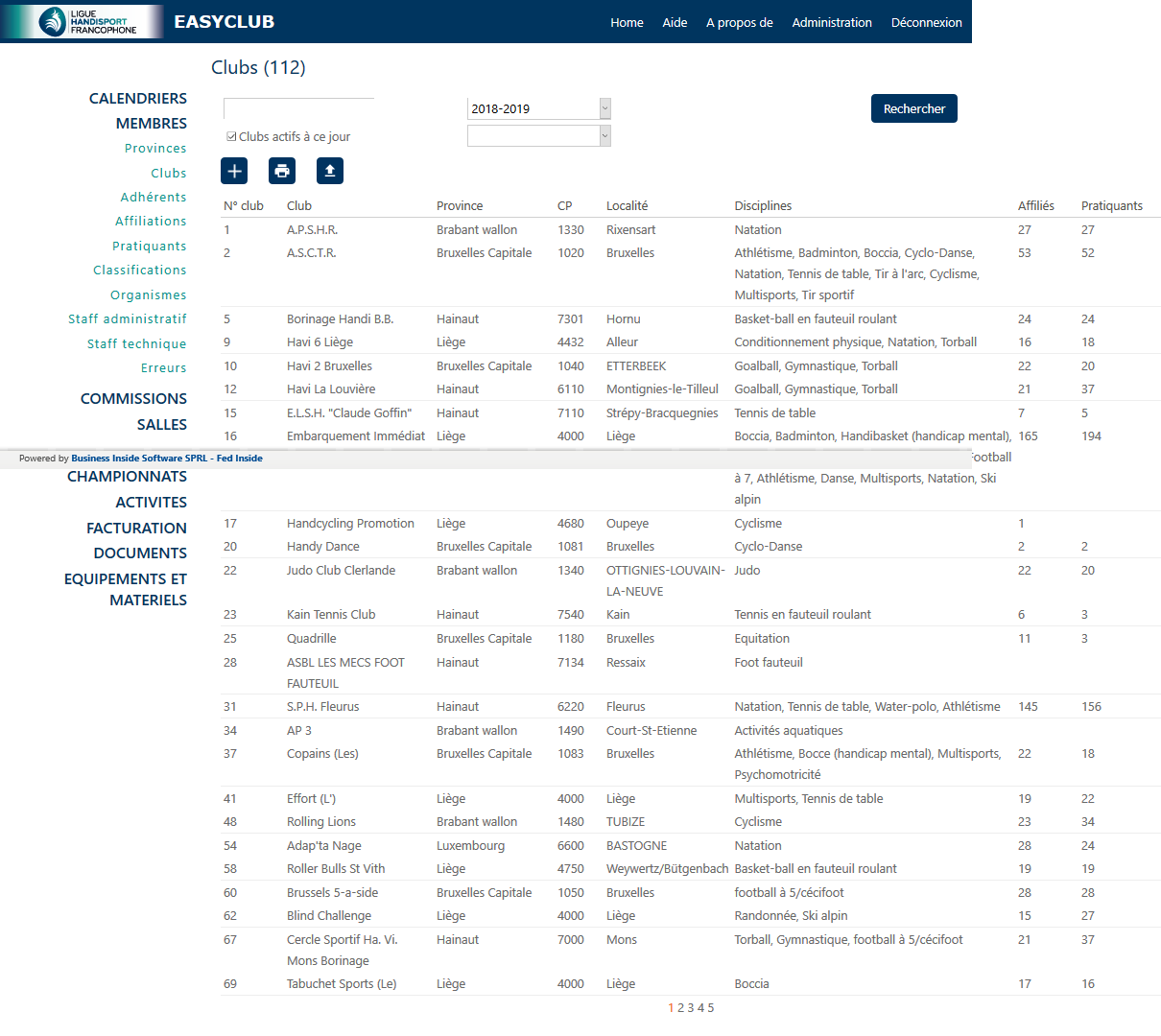Select the Havi 6 Liège club
The width and height of the screenshot is (1161, 1036).
point(320,341)
